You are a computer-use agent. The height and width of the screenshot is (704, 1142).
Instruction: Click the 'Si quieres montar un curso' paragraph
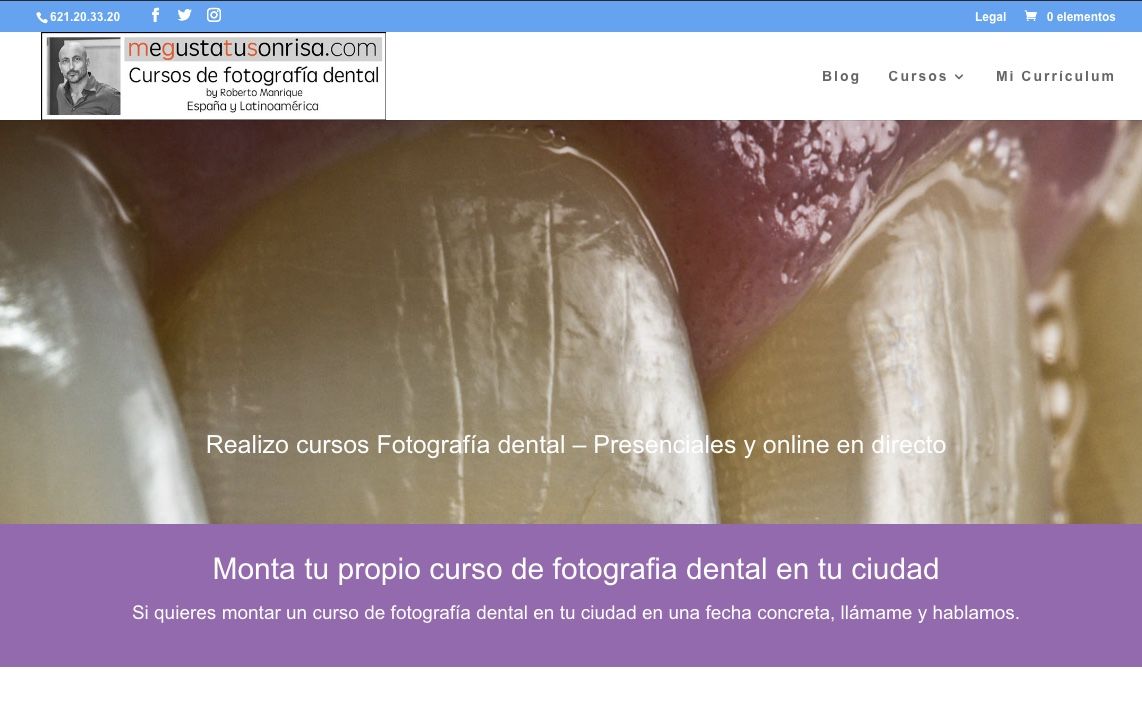[575, 612]
